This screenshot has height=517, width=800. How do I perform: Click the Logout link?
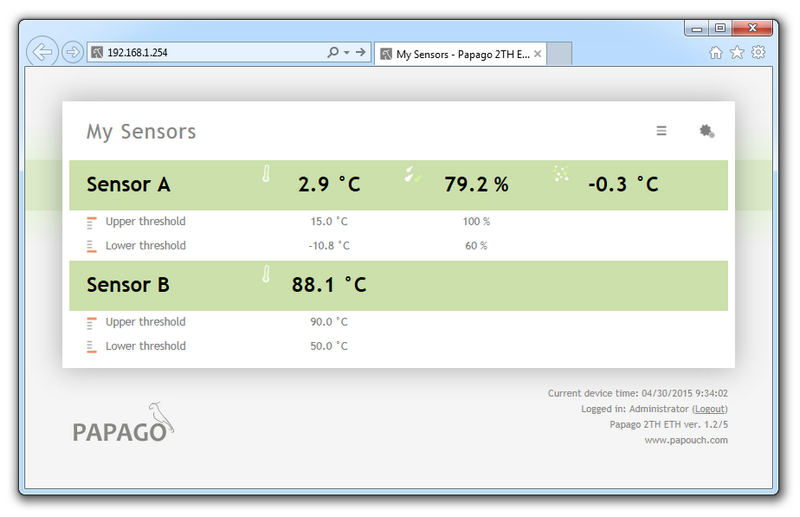pyautogui.click(x=710, y=409)
